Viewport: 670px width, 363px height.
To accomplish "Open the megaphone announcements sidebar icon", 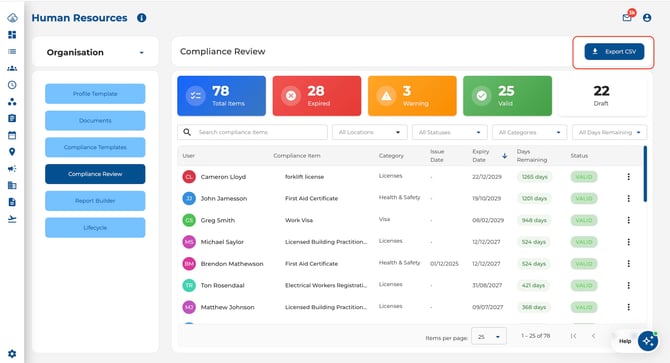I will click(x=12, y=169).
